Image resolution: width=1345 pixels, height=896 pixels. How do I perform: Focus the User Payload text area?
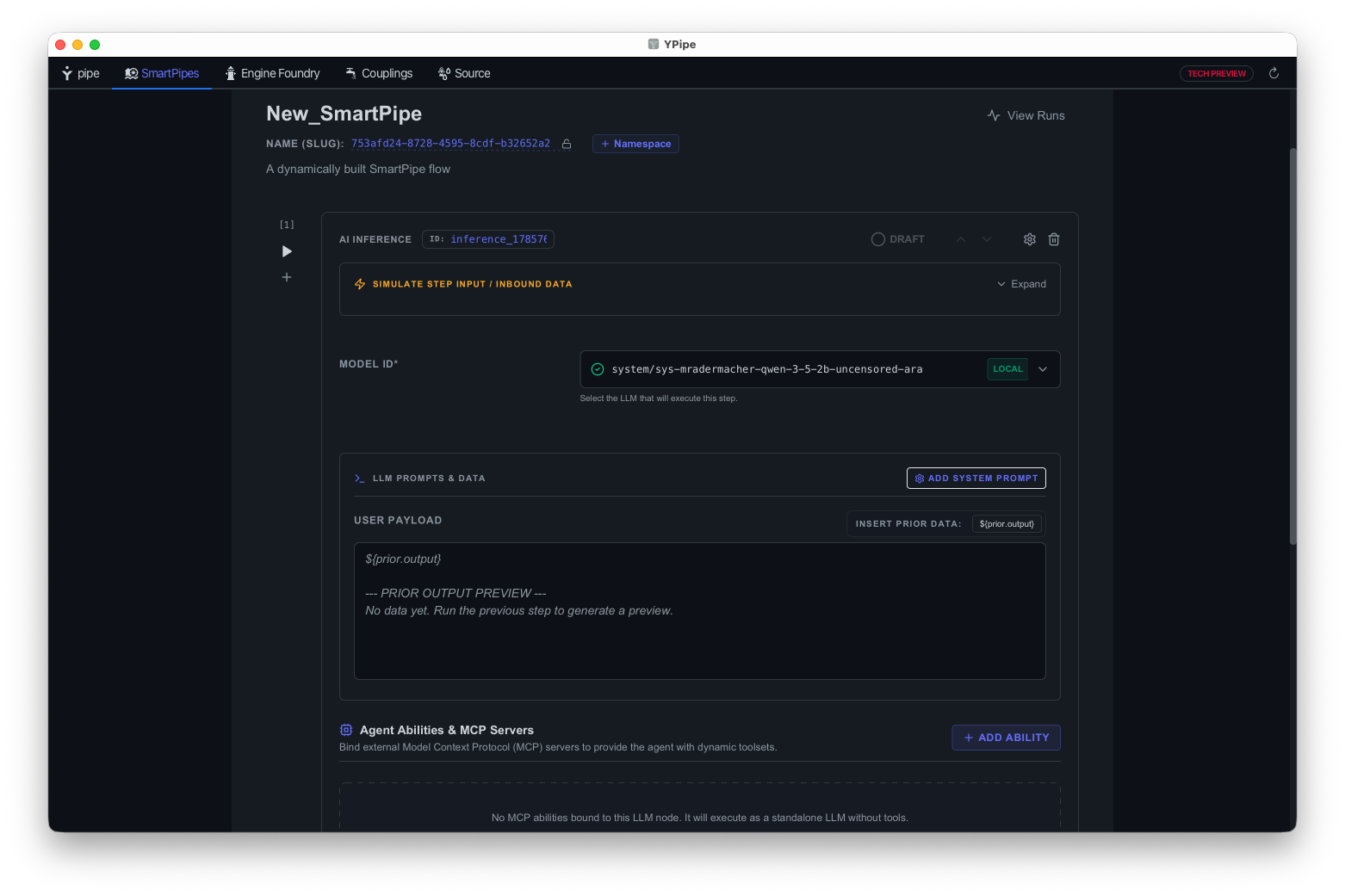(x=700, y=611)
